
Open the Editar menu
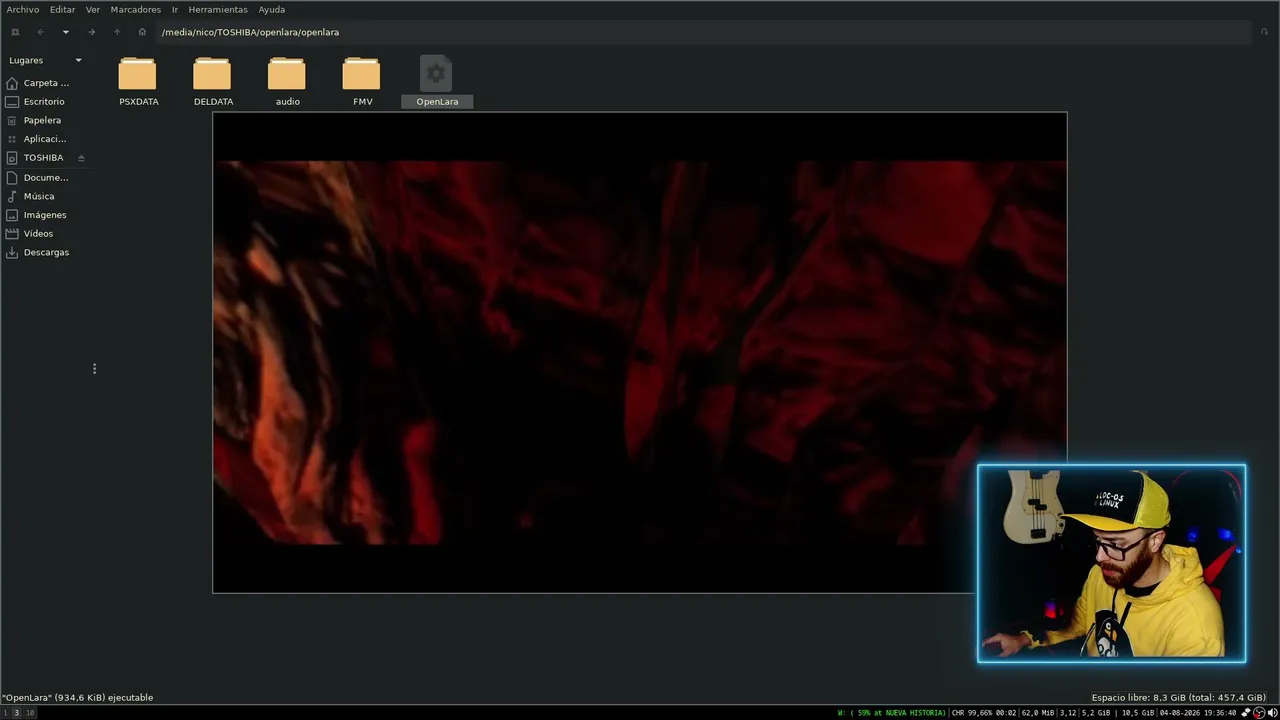click(62, 10)
